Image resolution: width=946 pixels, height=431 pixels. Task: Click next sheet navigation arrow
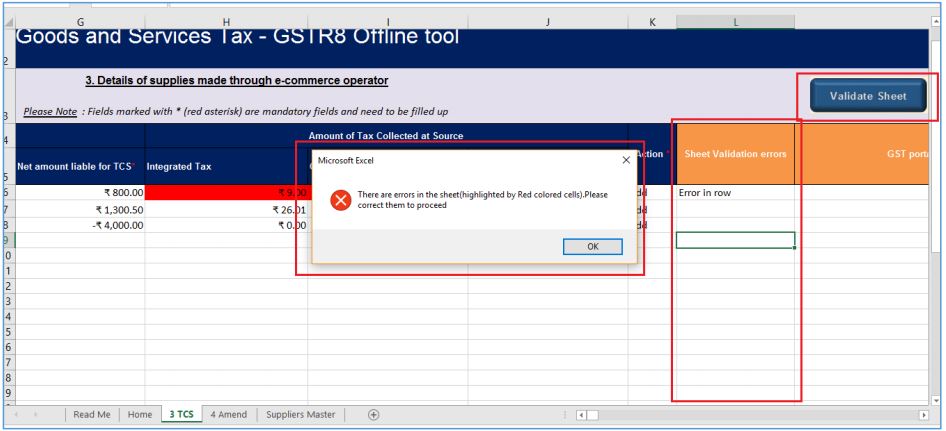coord(36,414)
